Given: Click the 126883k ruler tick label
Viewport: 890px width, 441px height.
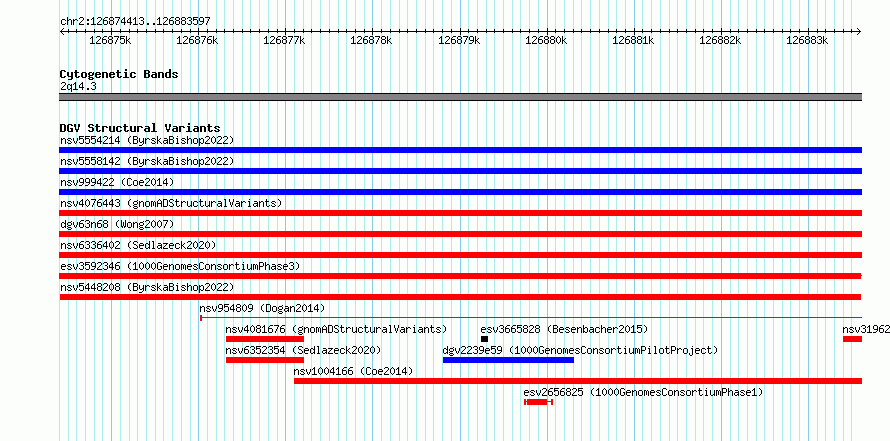Looking at the screenshot, I should [807, 41].
